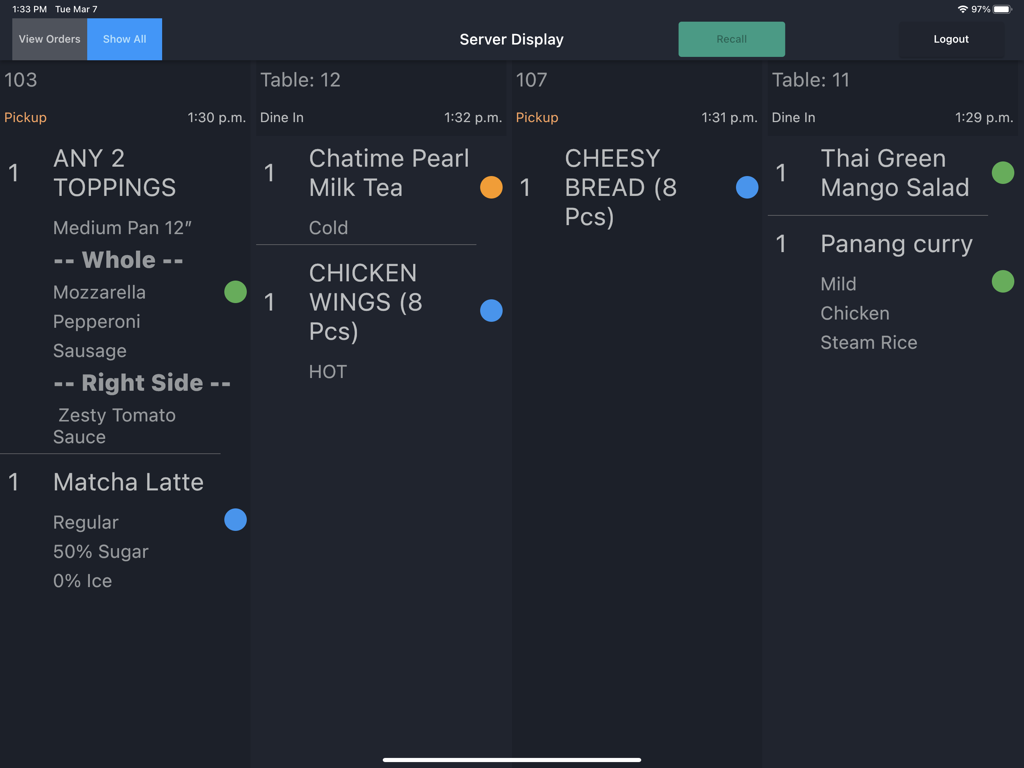Tap the green status dot beside Mozzarella
Viewport: 1024px width, 768px height.
tap(235, 291)
